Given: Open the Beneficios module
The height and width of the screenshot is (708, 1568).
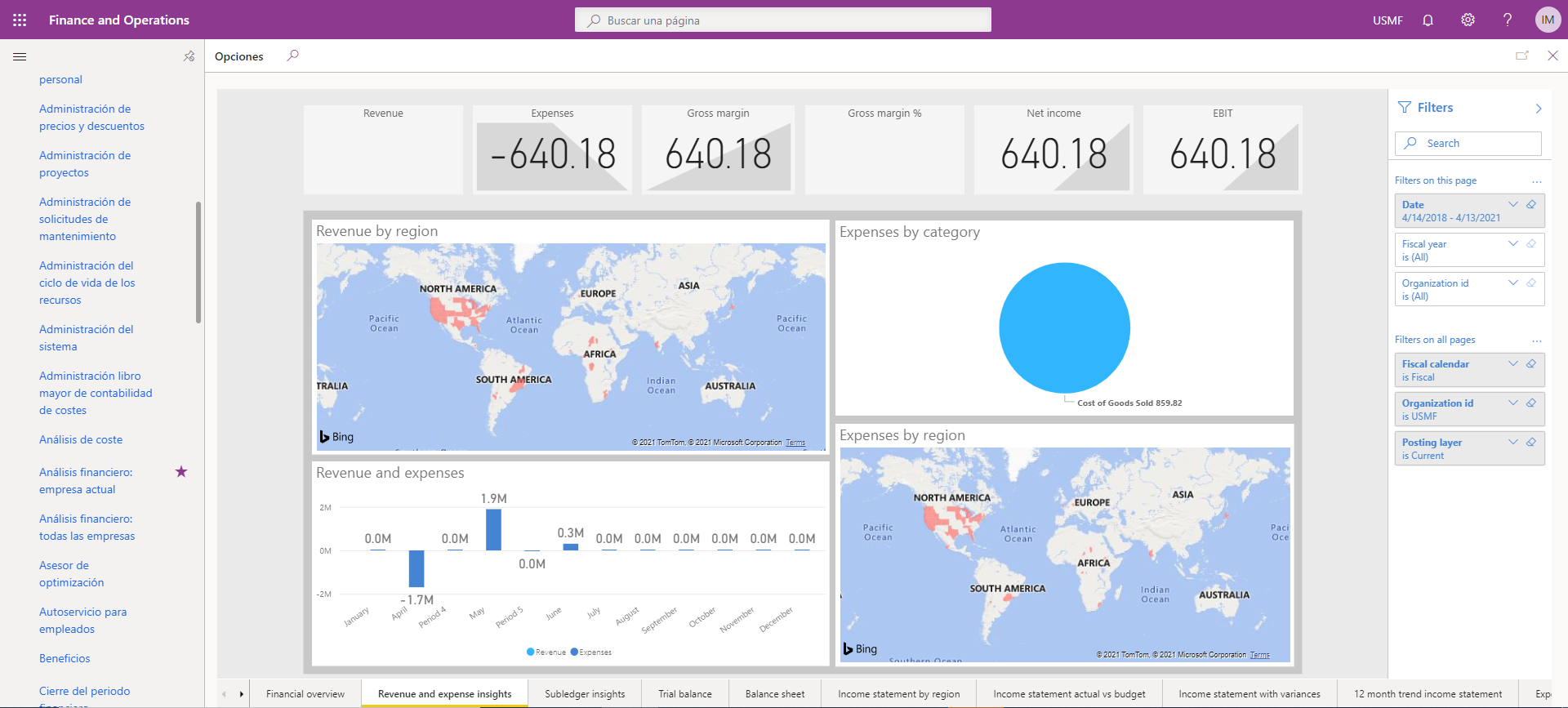Looking at the screenshot, I should (65, 658).
